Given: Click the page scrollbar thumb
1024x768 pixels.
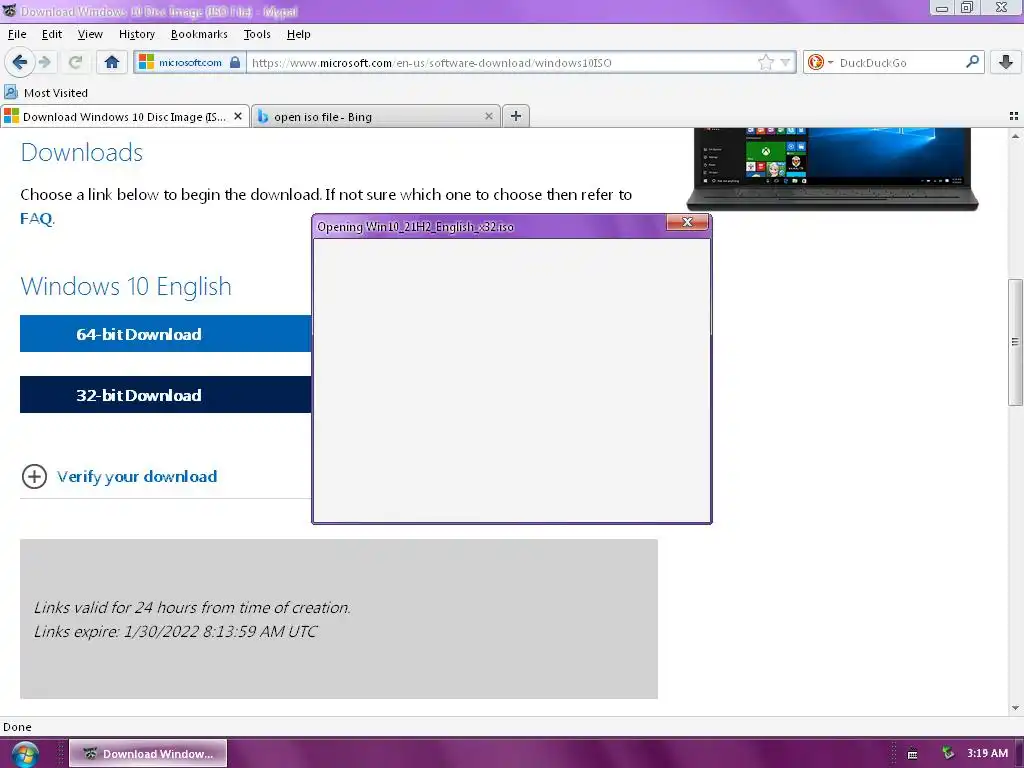Looking at the screenshot, I should (x=1014, y=342).
